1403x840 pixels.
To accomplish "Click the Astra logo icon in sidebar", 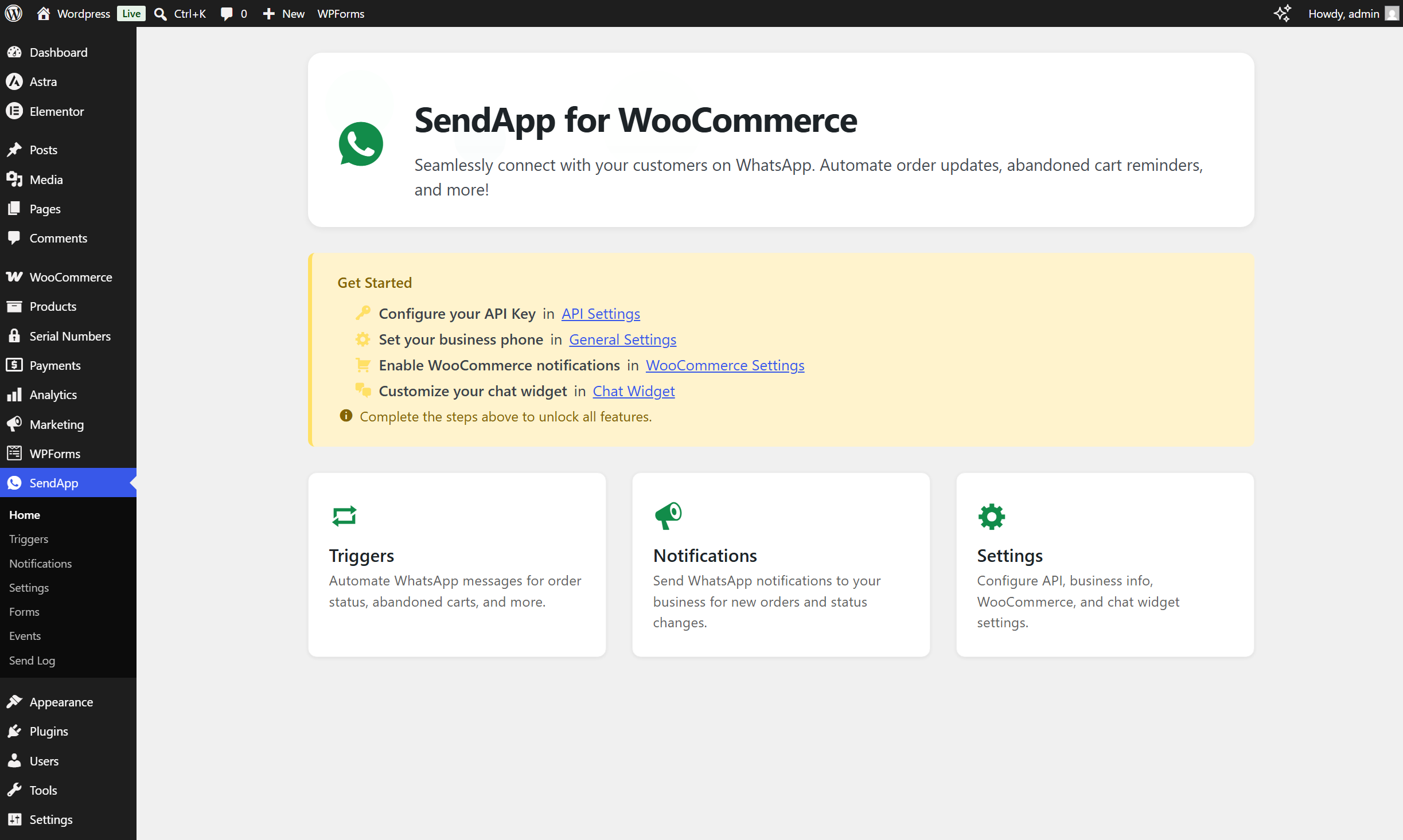I will click(14, 81).
